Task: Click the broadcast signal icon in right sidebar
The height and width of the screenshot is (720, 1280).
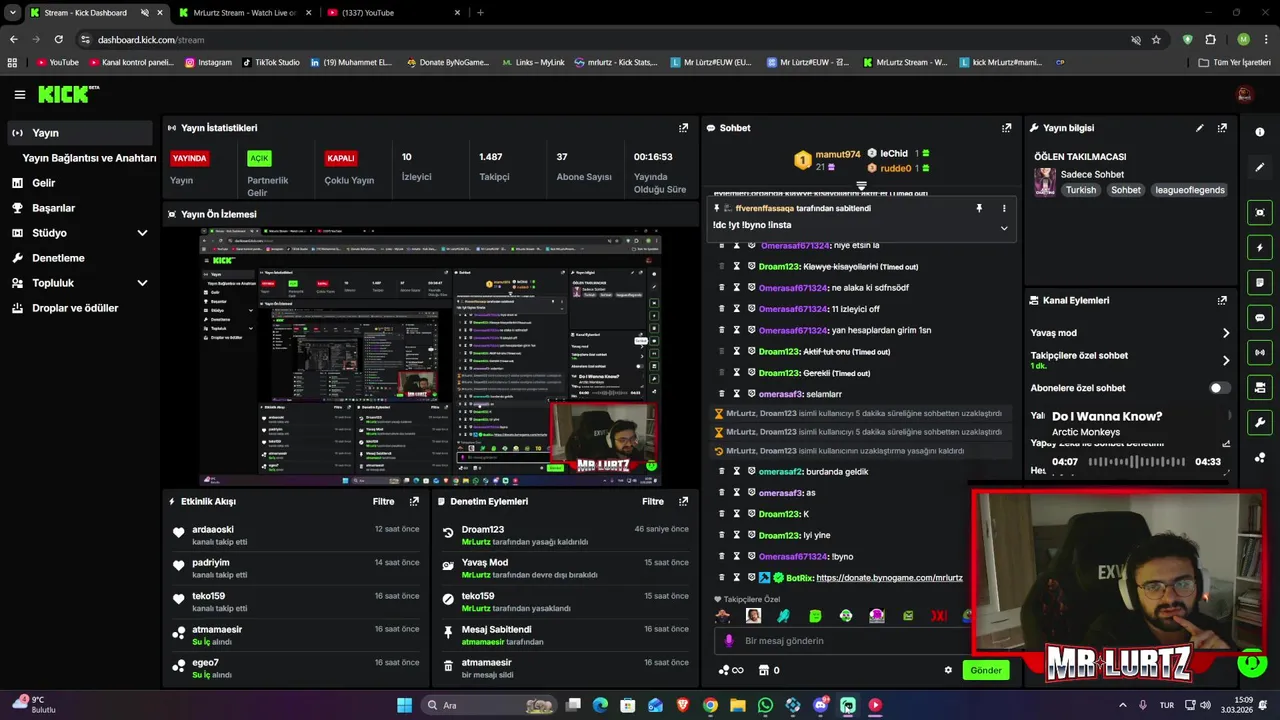Action: (1260, 352)
